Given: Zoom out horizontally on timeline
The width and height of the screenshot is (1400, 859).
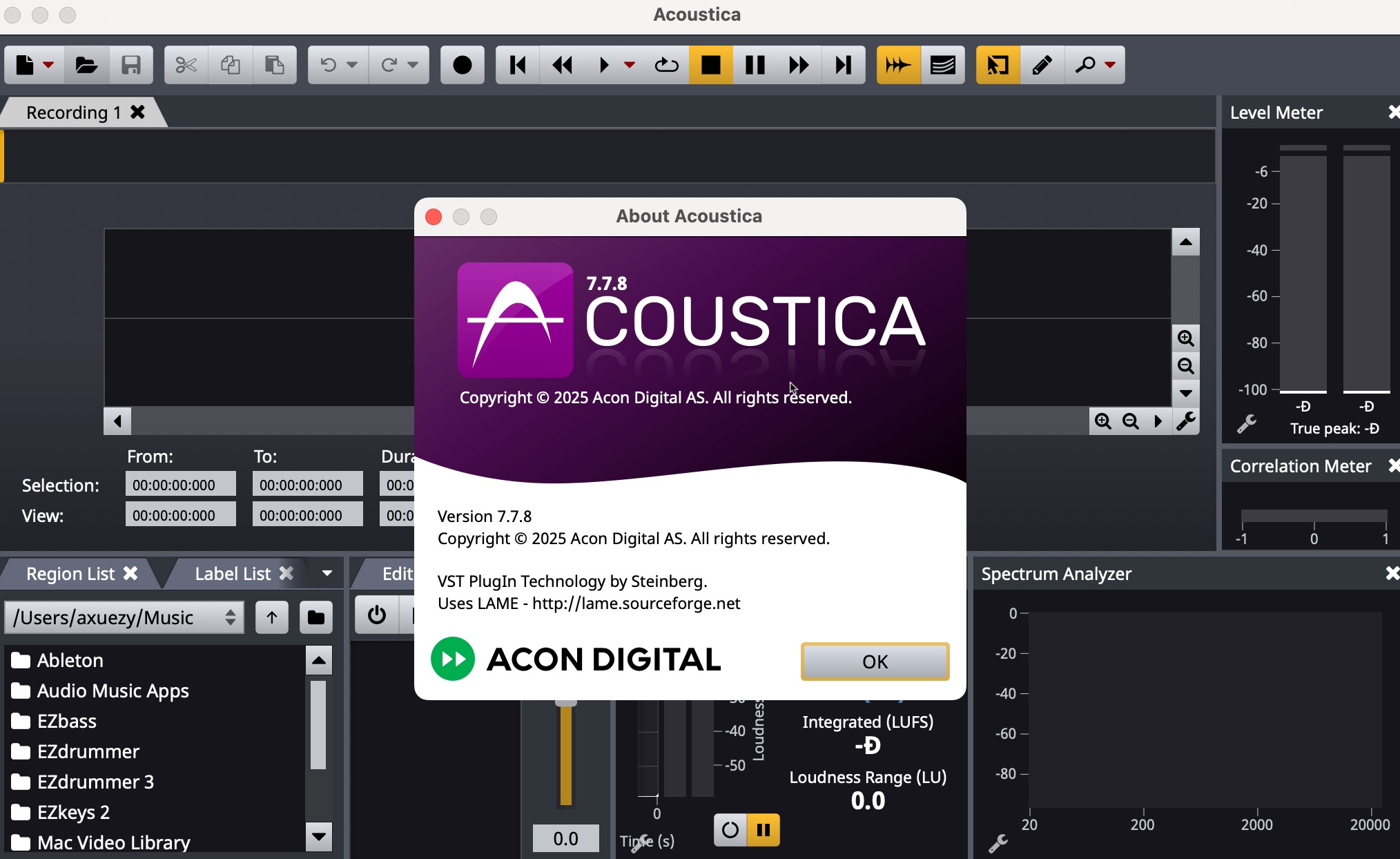Looking at the screenshot, I should coord(1131,421).
